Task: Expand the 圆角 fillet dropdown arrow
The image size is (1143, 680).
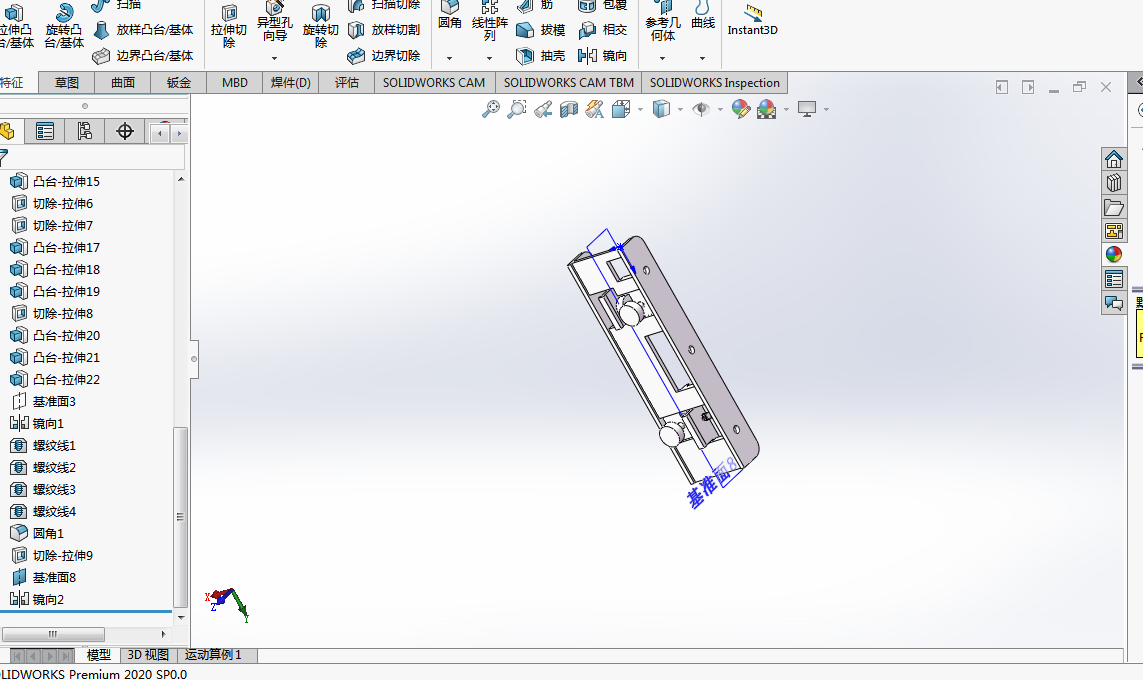Action: point(449,58)
